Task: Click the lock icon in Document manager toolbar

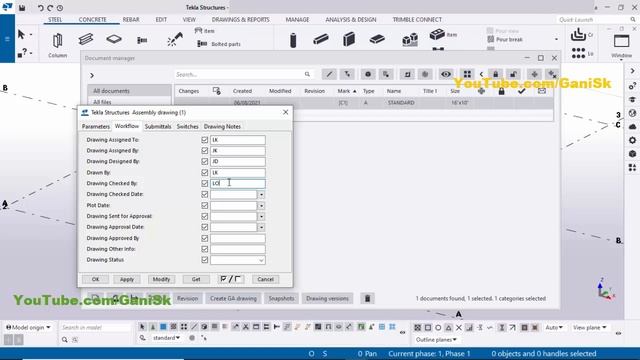Action: click(496, 74)
